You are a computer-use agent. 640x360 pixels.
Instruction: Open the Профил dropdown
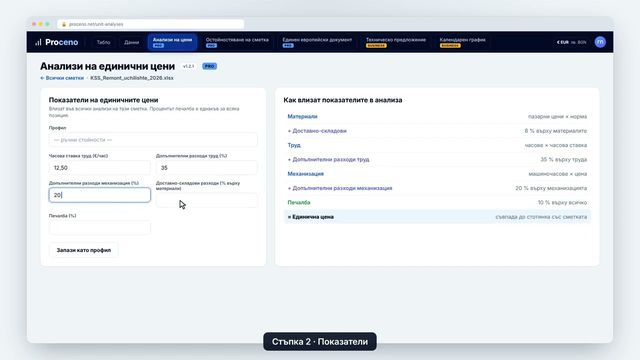click(x=153, y=140)
